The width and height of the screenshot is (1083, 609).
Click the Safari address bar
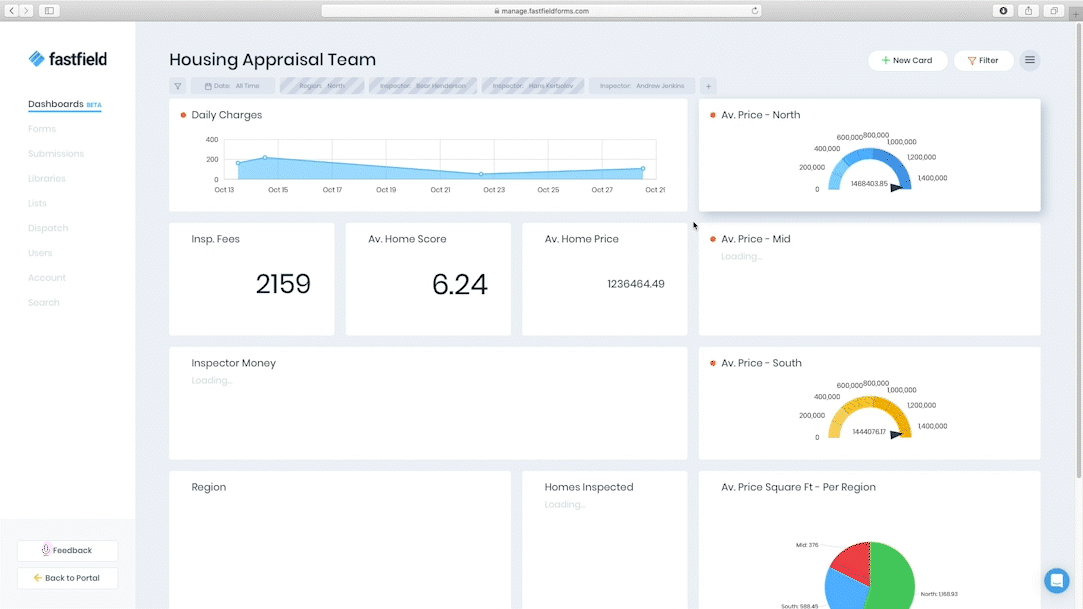pos(541,11)
